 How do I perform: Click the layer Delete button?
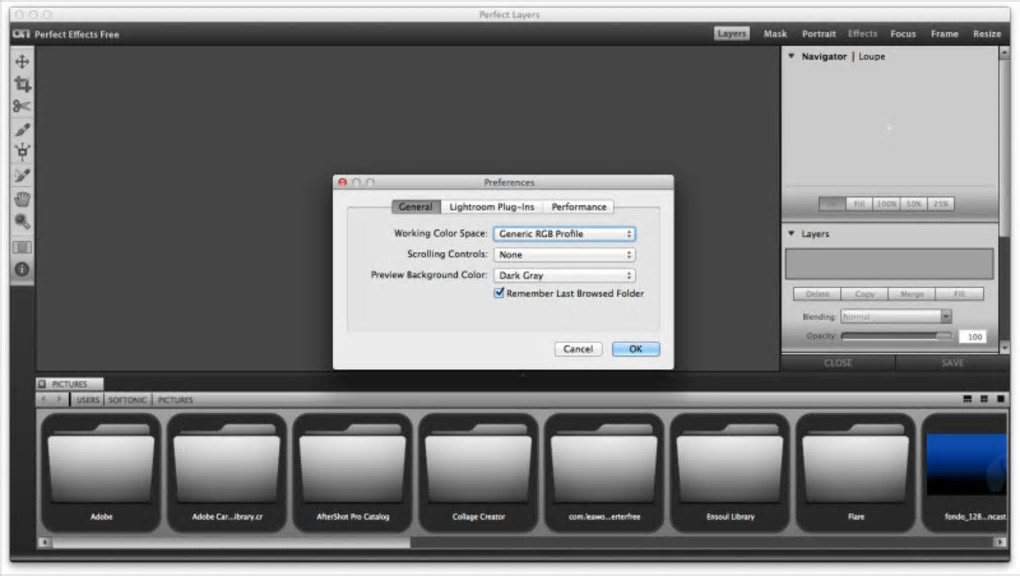tap(817, 294)
